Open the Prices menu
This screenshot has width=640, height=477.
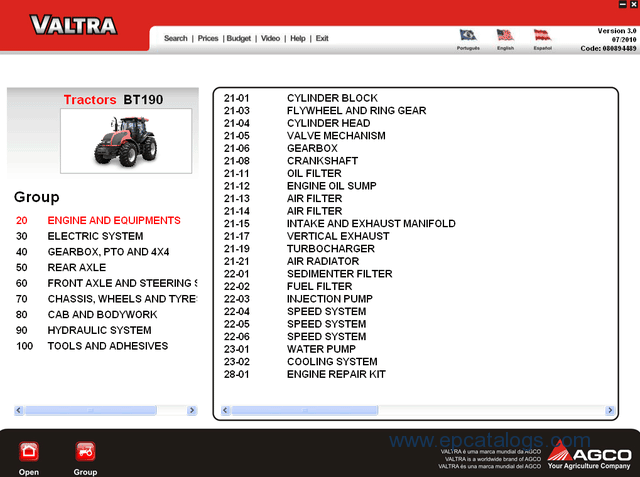click(x=208, y=38)
